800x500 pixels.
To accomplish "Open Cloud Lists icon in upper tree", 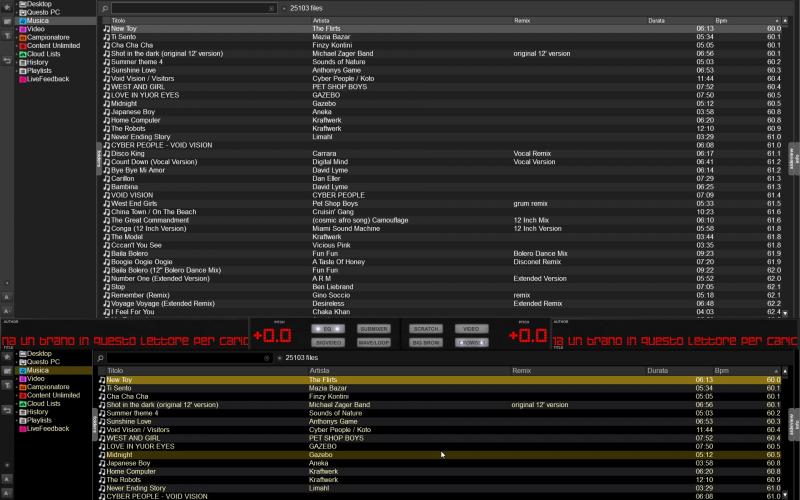I will pos(22,54).
